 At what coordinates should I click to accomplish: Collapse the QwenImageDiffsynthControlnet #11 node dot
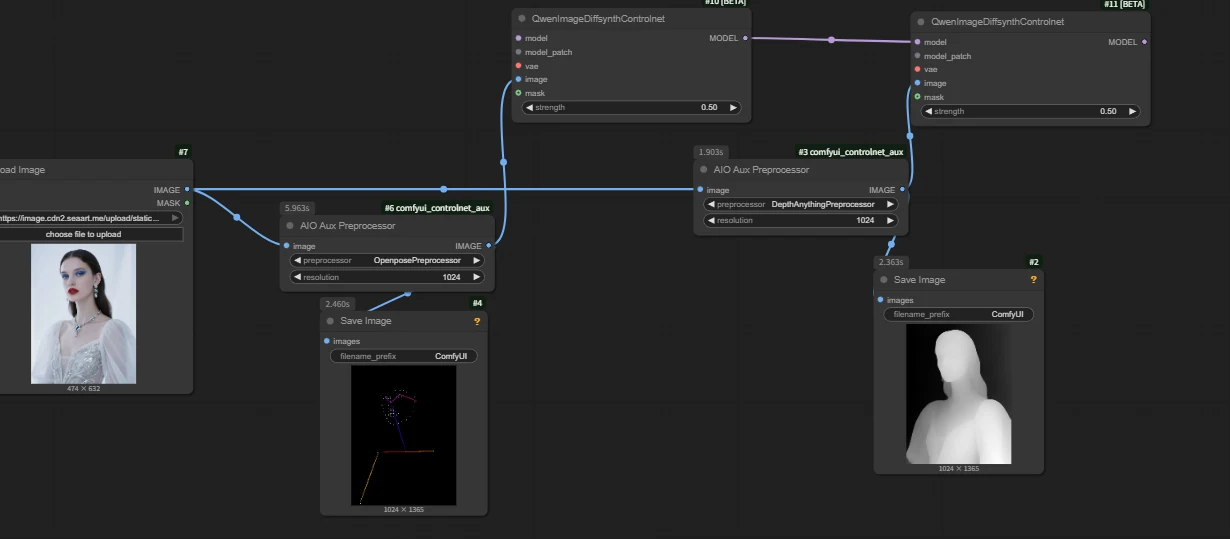click(x=921, y=21)
